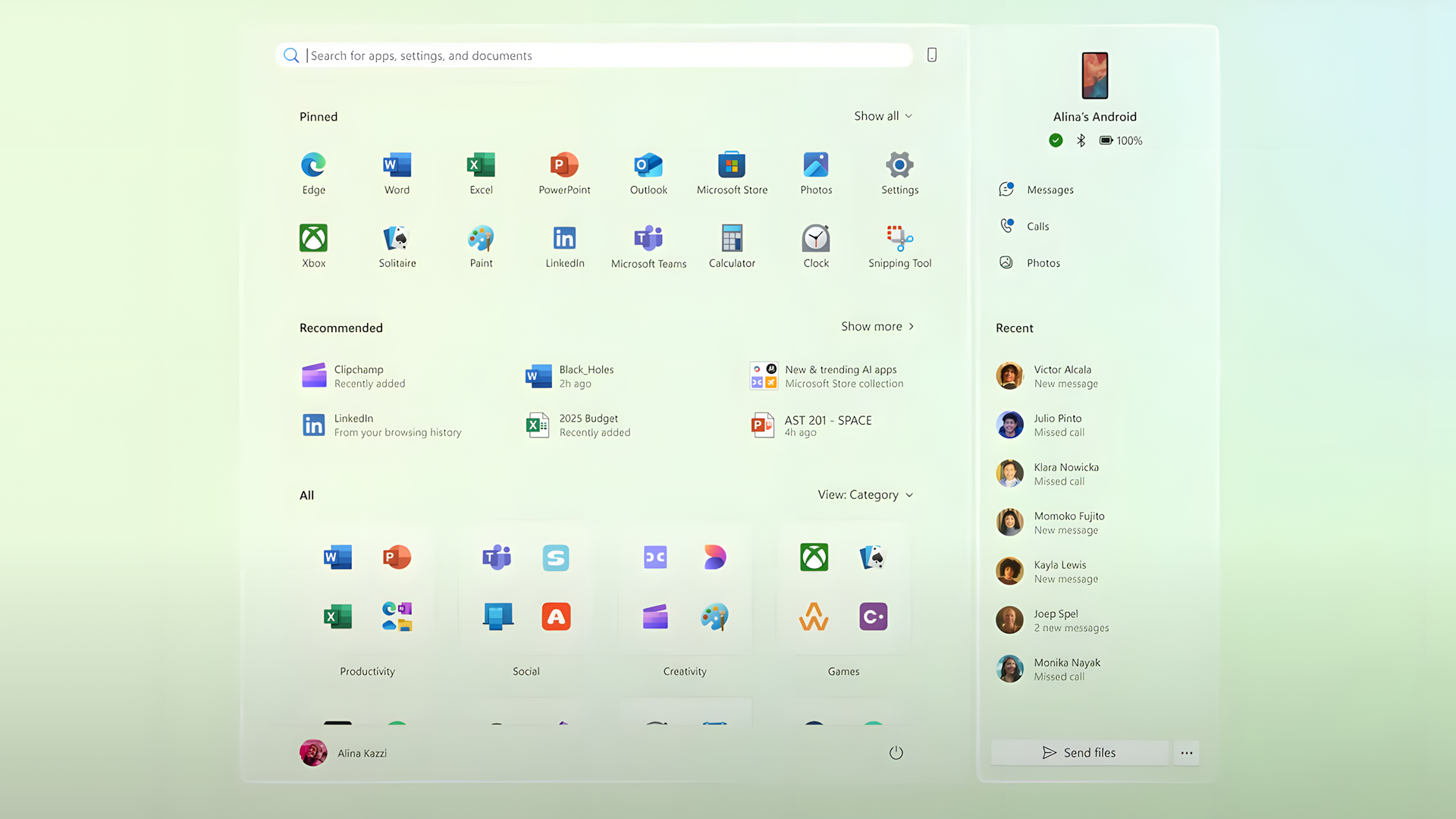Open the Social category label
Image resolution: width=1456 pixels, height=819 pixels.
(526, 671)
